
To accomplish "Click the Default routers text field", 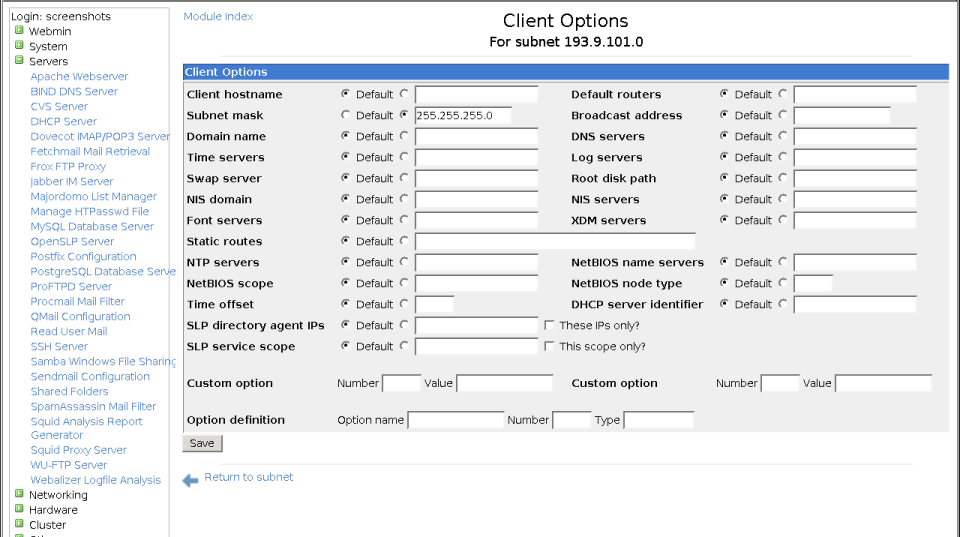I will 855,94.
